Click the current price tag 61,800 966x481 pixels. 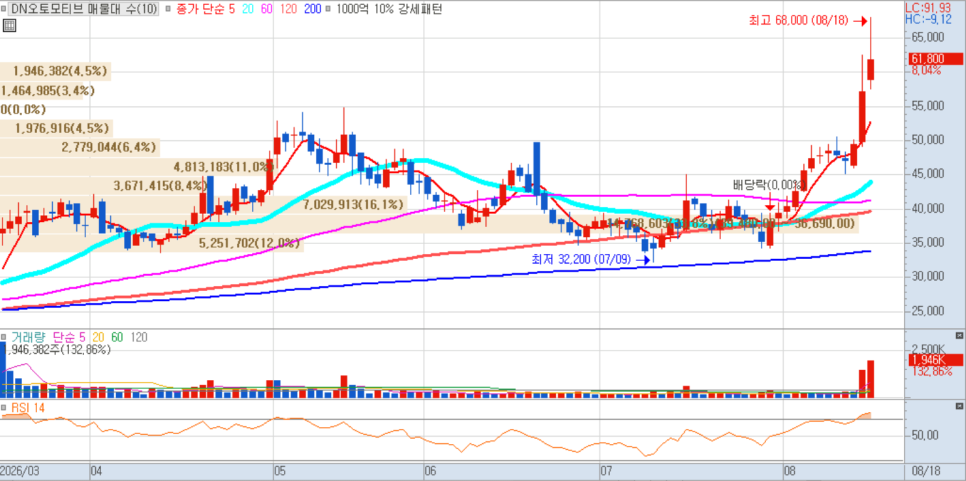coord(936,59)
